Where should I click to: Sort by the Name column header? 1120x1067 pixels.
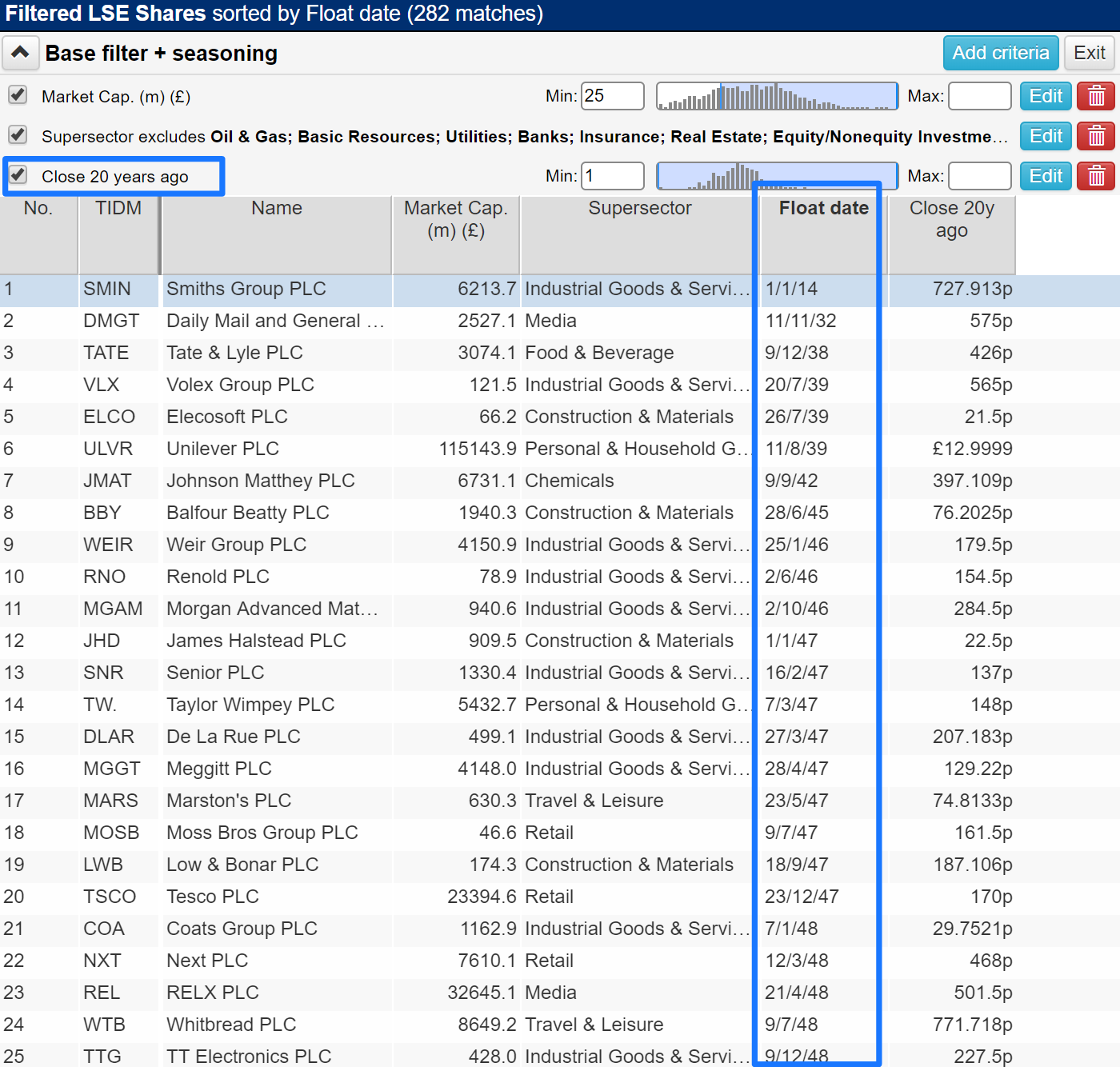277,234
